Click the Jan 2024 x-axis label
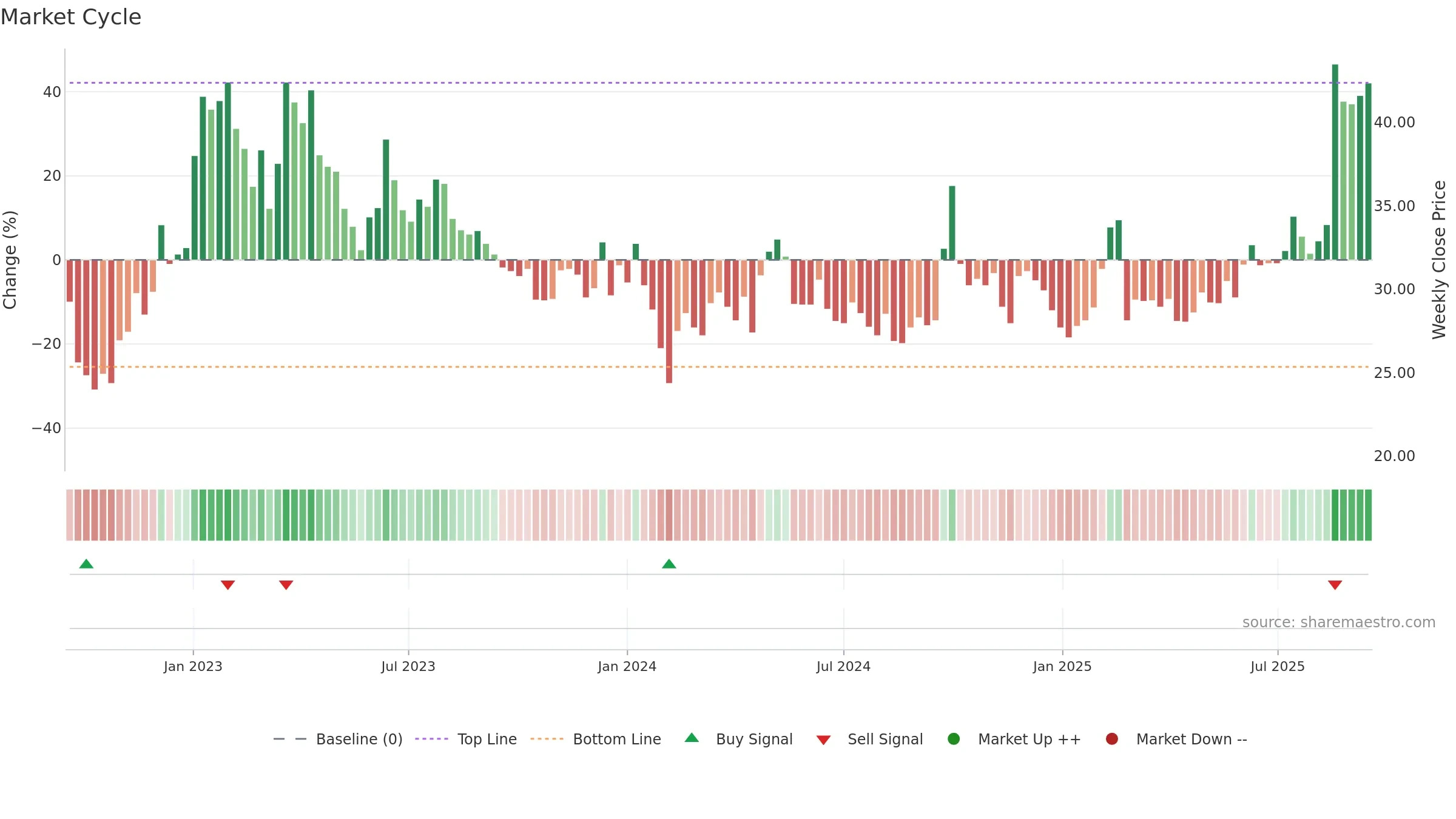This screenshot has height=819, width=1456. 627,667
